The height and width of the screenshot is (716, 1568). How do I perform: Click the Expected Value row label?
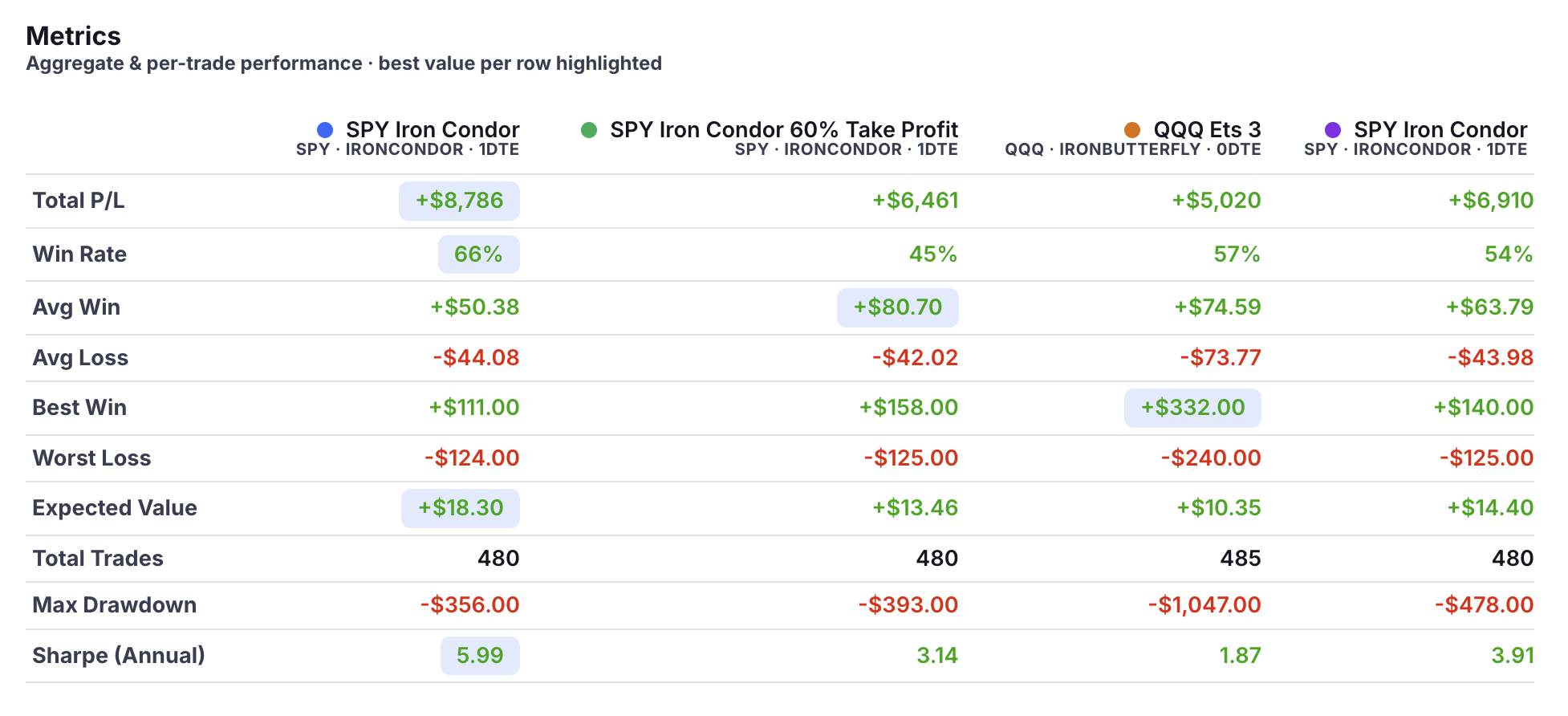tap(115, 508)
